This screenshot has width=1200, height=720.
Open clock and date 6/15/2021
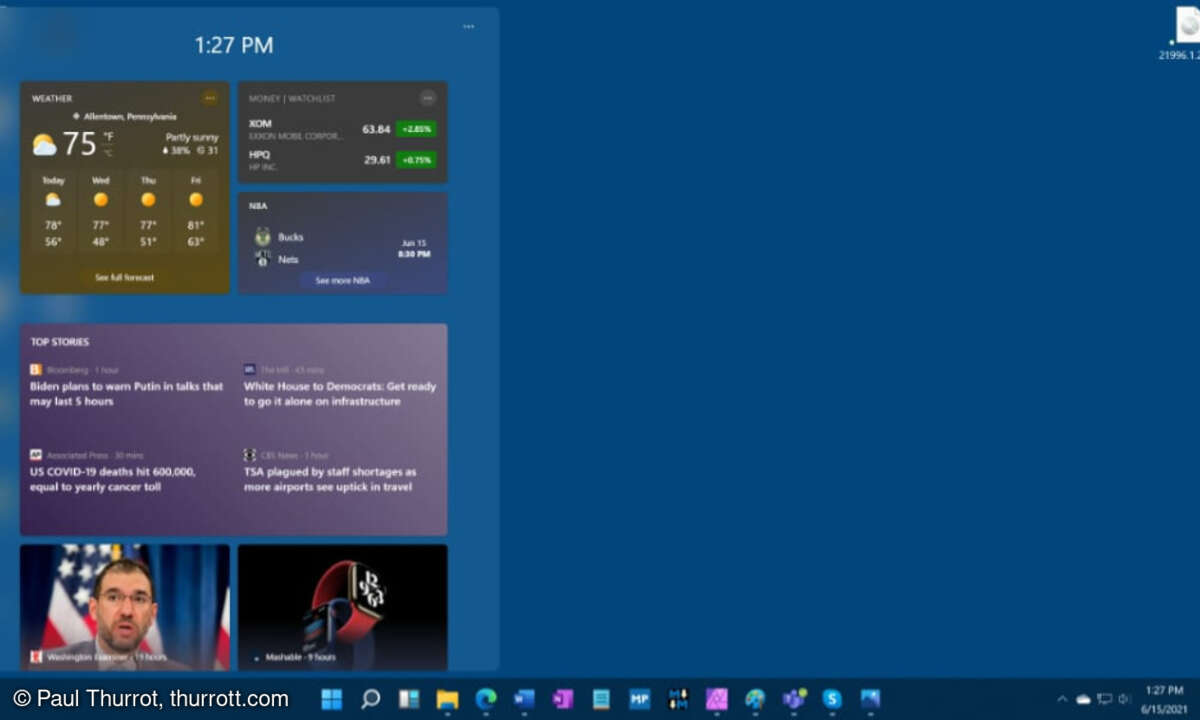[1163, 699]
